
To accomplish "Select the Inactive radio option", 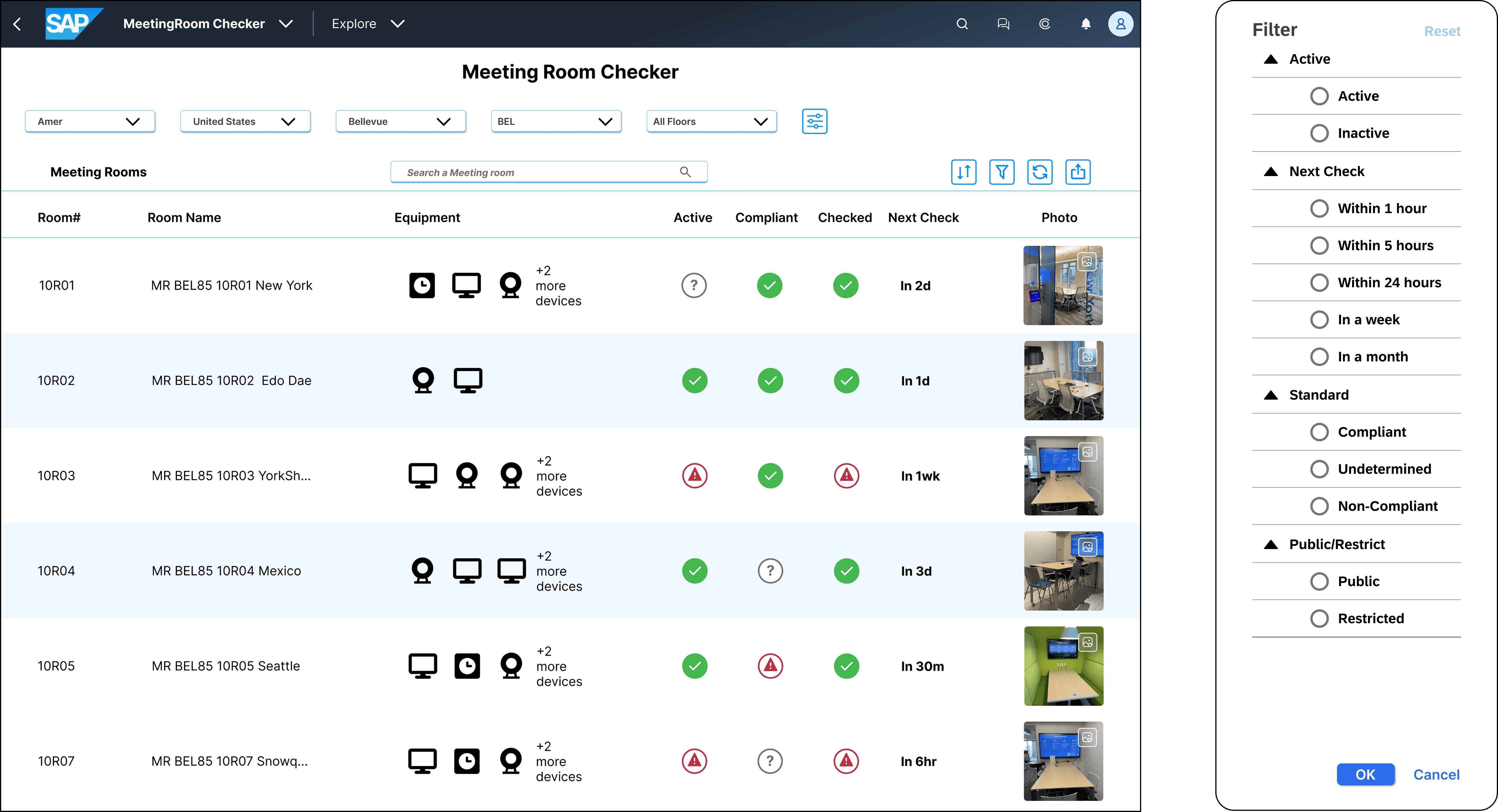I will [1320, 133].
